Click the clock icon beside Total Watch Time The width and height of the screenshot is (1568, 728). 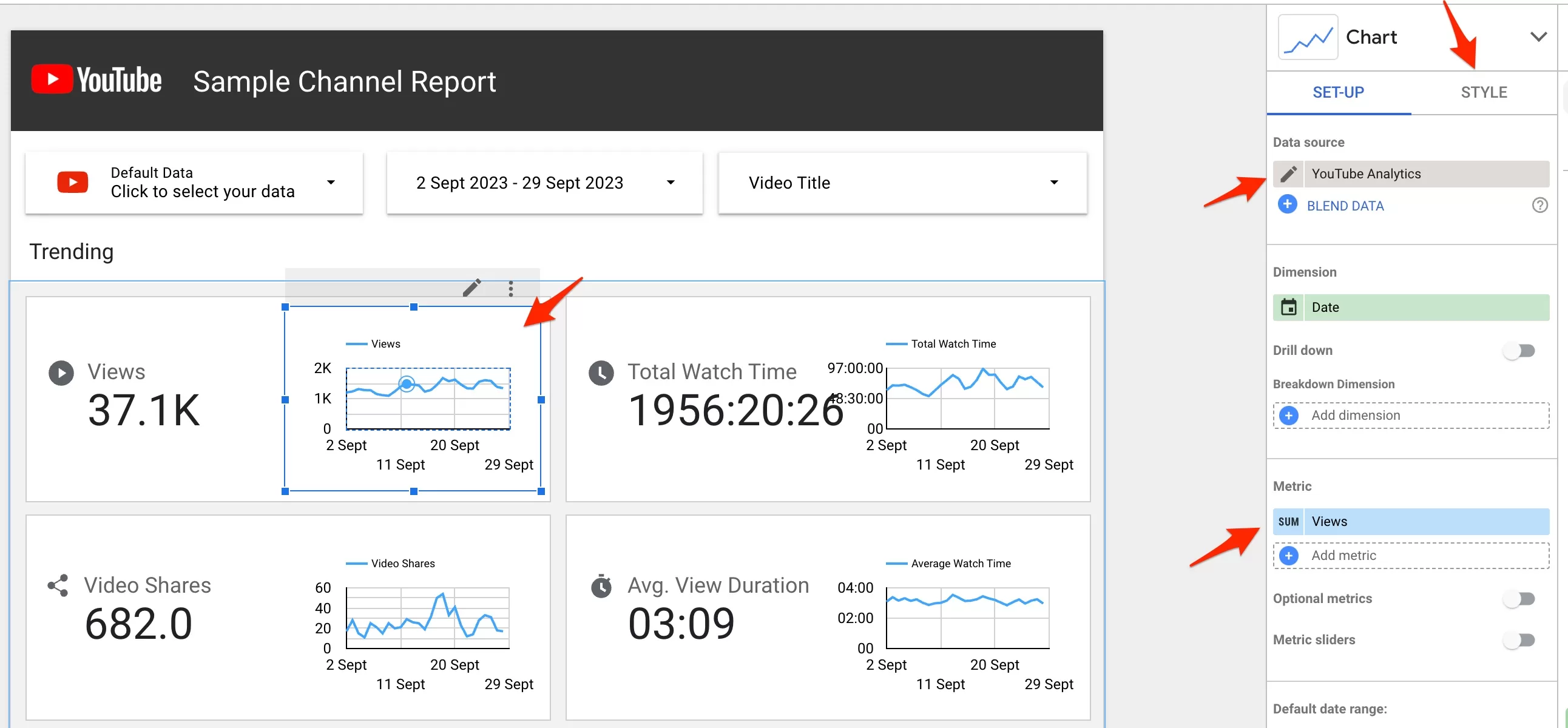[x=601, y=373]
